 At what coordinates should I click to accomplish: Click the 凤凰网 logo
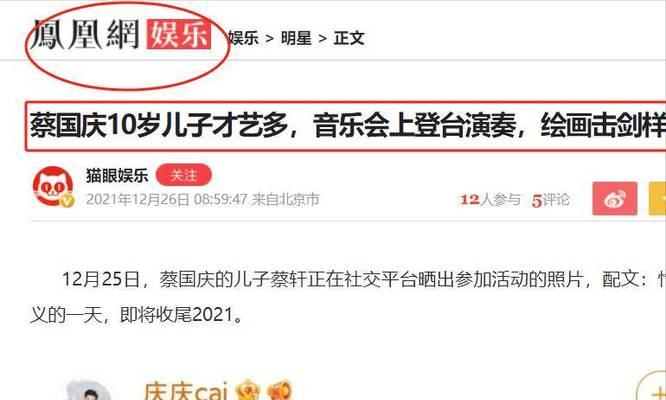coord(85,34)
